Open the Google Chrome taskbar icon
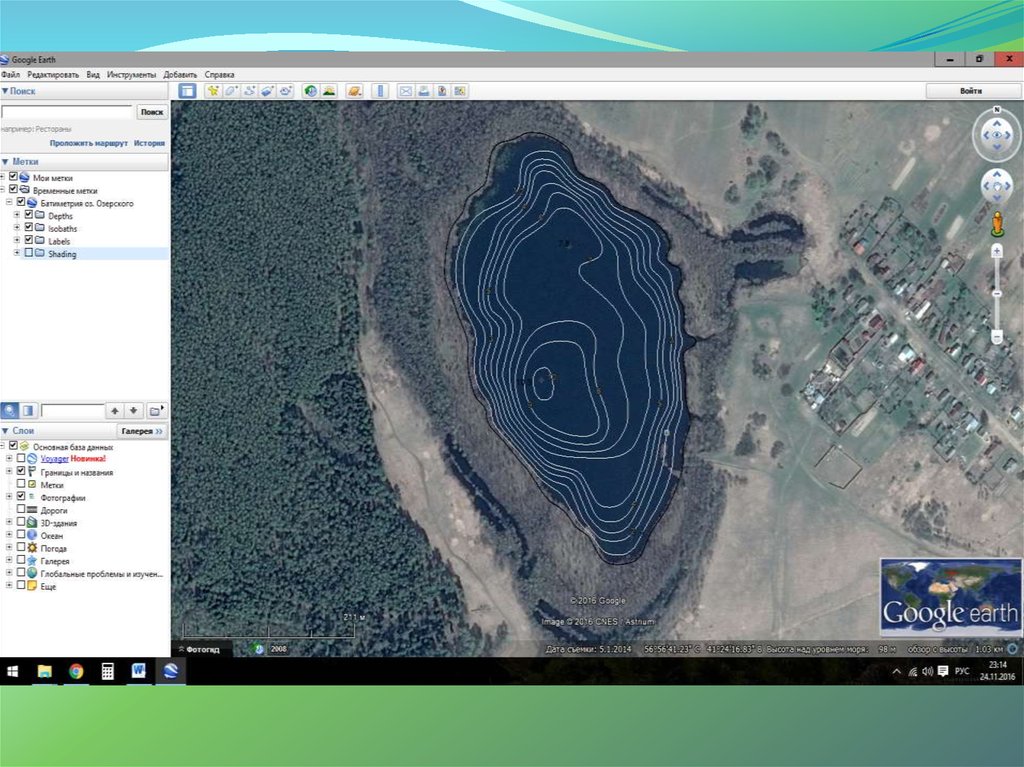Viewport: 1024px width, 767px height. click(76, 671)
